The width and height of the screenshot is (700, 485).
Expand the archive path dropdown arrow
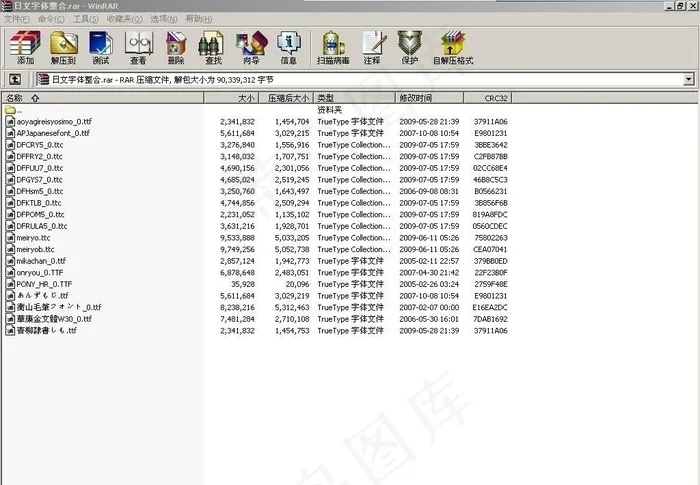click(x=689, y=79)
